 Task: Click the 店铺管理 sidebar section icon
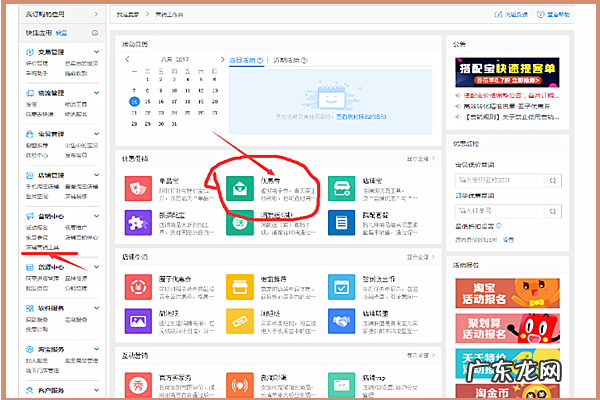click(x=29, y=175)
